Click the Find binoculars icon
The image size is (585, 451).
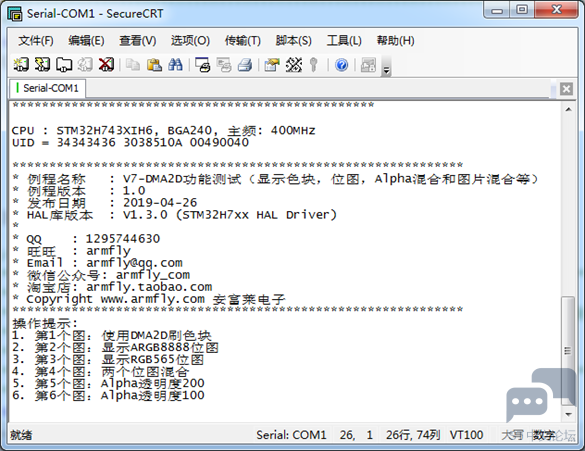click(x=175, y=65)
